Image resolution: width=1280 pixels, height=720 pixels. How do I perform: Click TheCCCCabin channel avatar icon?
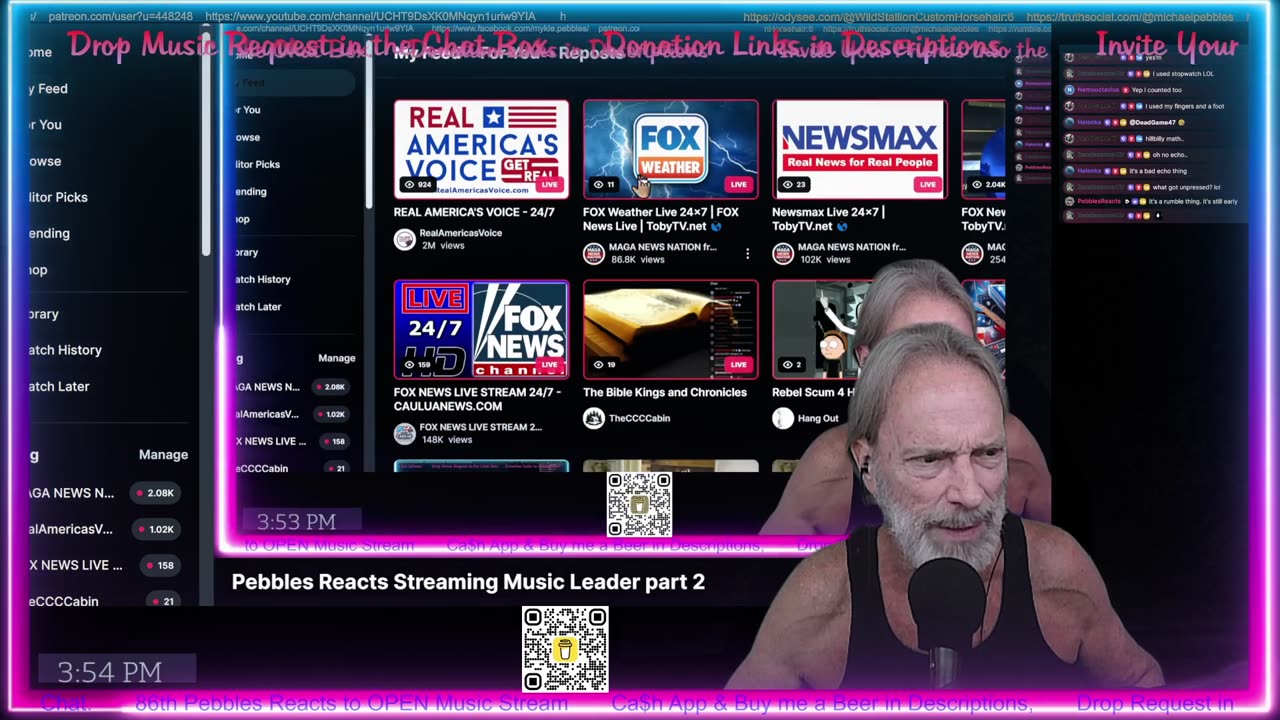pyautogui.click(x=594, y=418)
